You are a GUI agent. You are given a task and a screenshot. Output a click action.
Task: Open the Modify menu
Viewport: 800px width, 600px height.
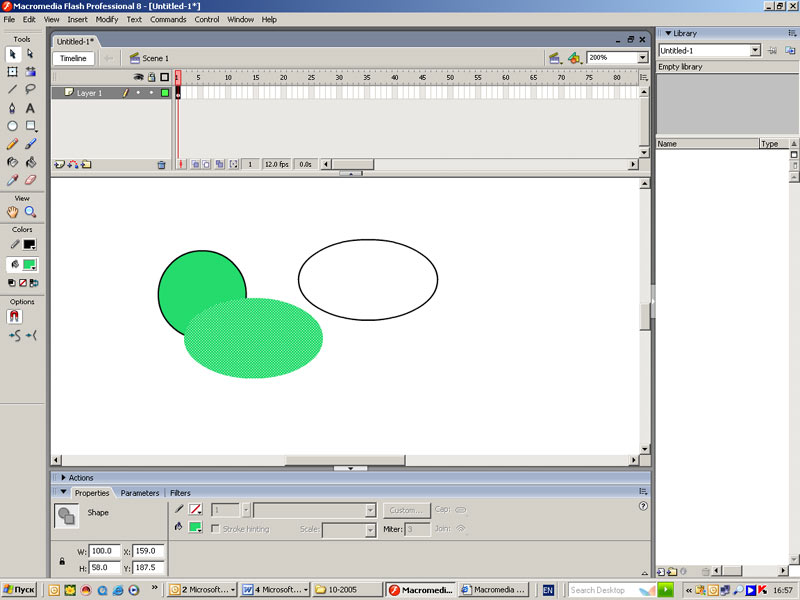click(107, 19)
